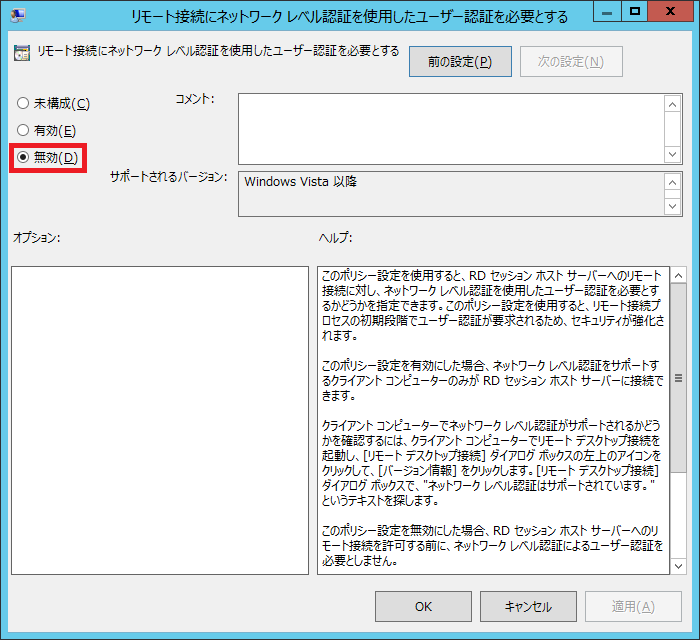
Task: Click the help text paragraph starting このポリシー設定を使用すると
Action: click(492, 305)
